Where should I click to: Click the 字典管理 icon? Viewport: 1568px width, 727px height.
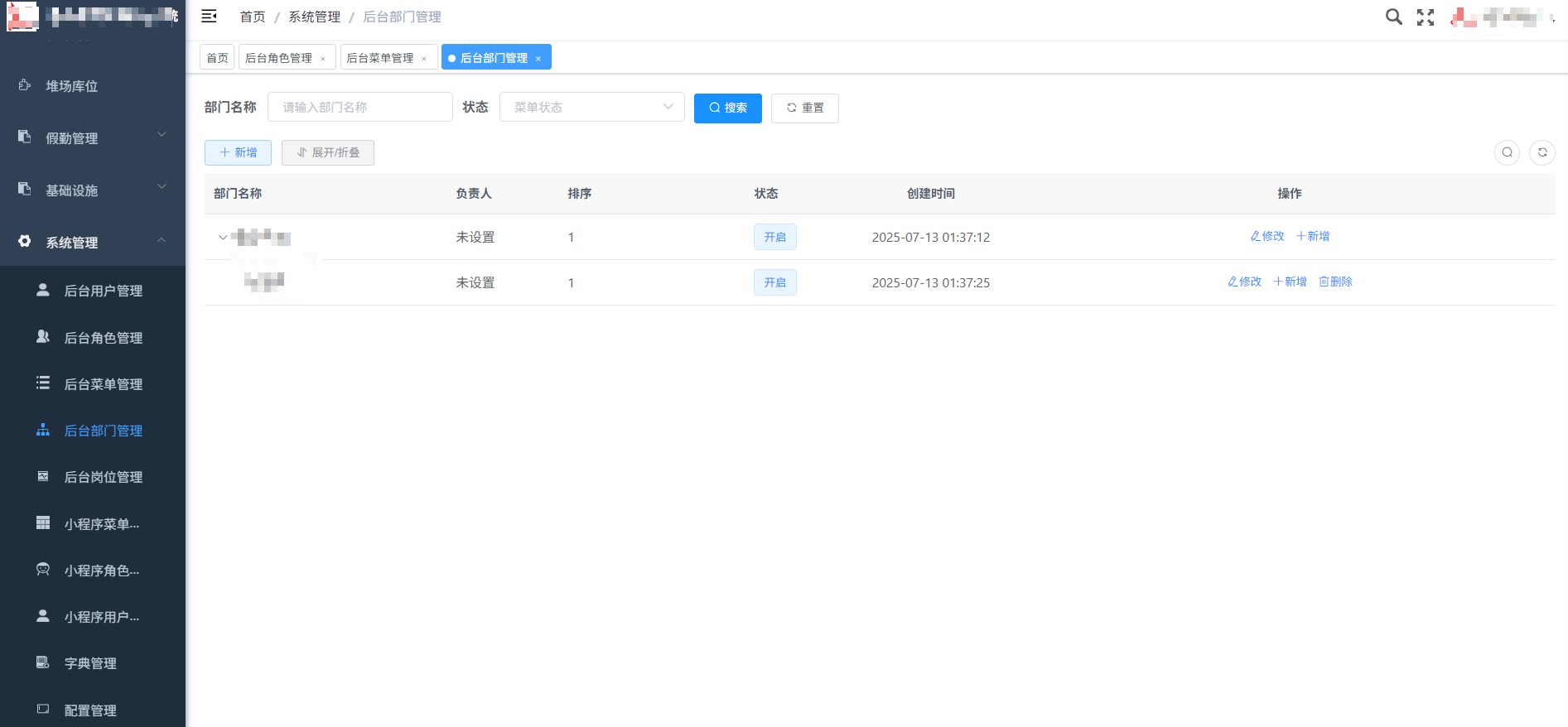pyautogui.click(x=43, y=662)
